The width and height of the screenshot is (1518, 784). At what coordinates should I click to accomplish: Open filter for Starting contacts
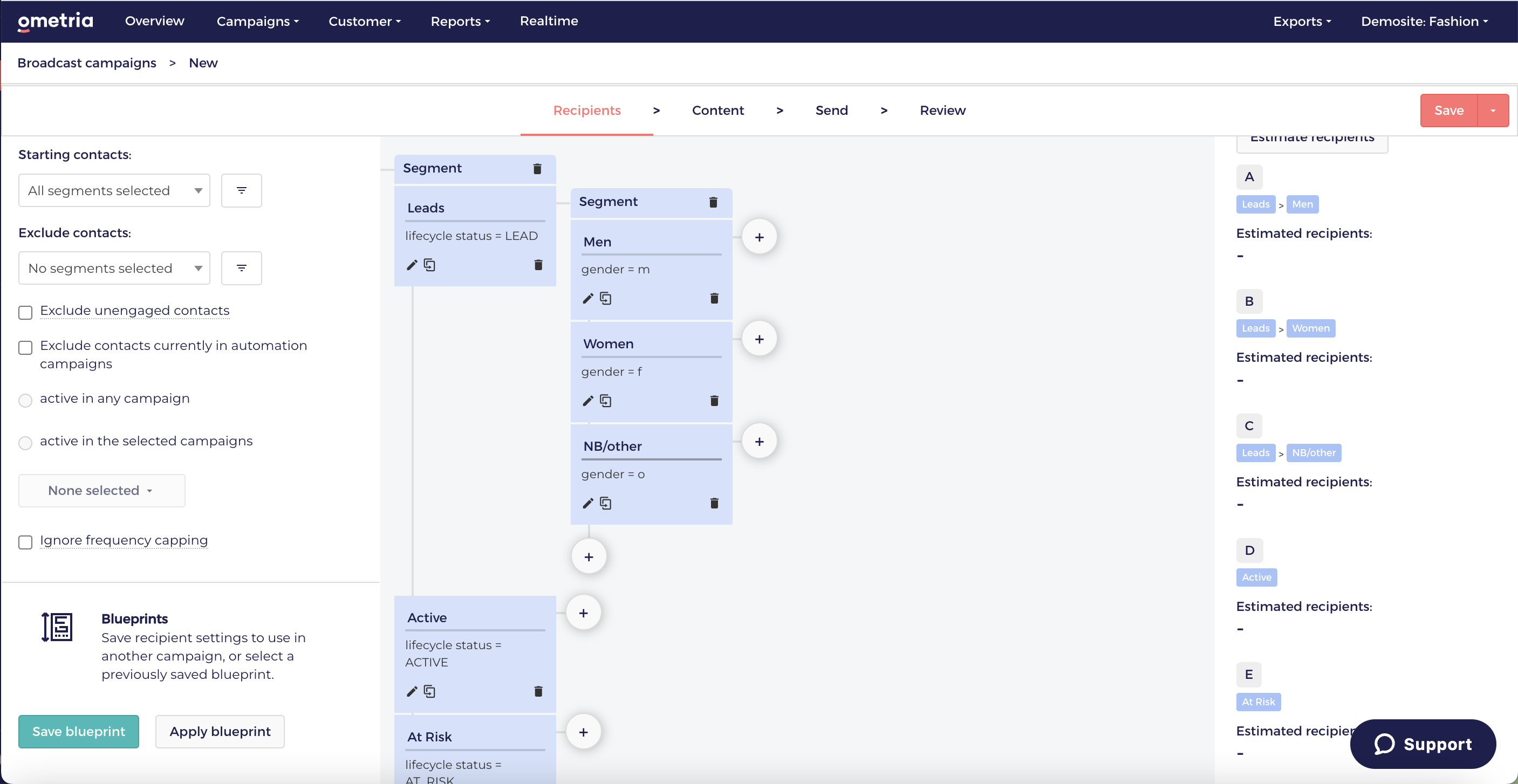[x=242, y=190]
